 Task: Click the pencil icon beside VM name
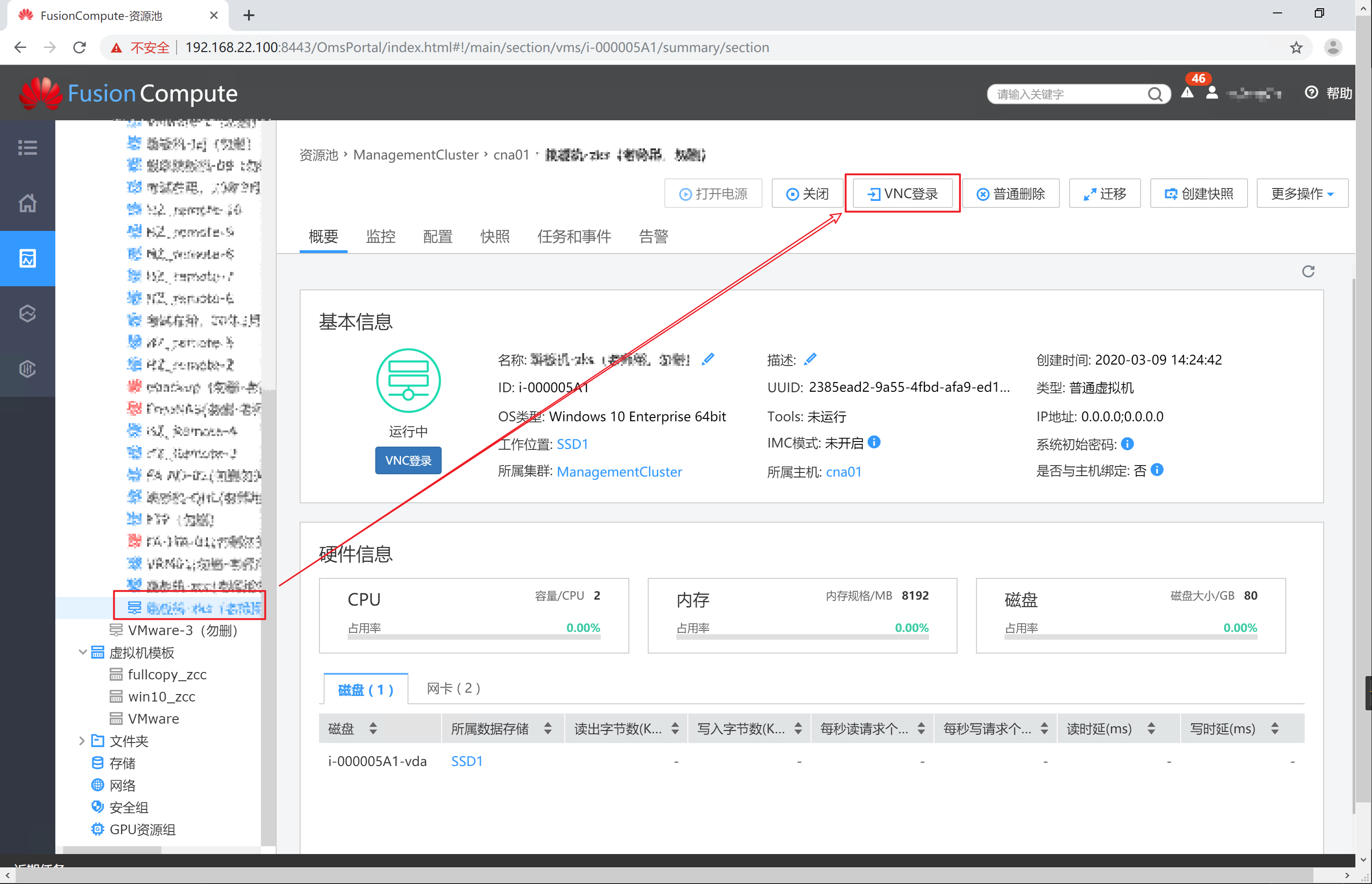point(708,359)
